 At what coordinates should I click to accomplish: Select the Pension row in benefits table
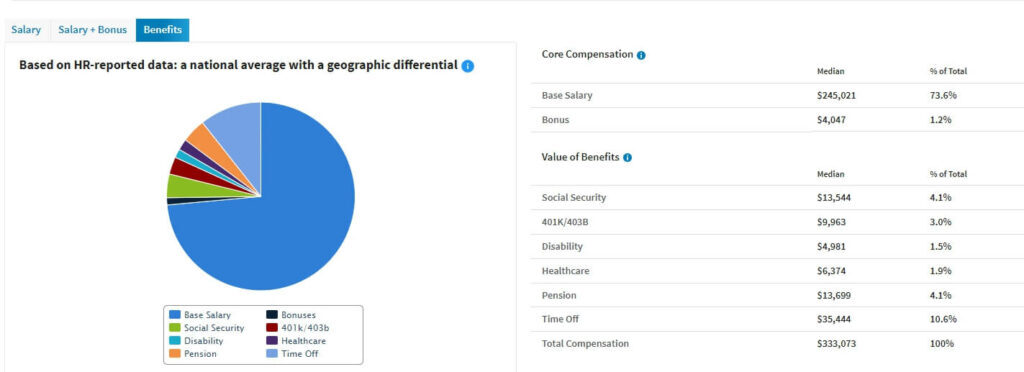point(777,295)
